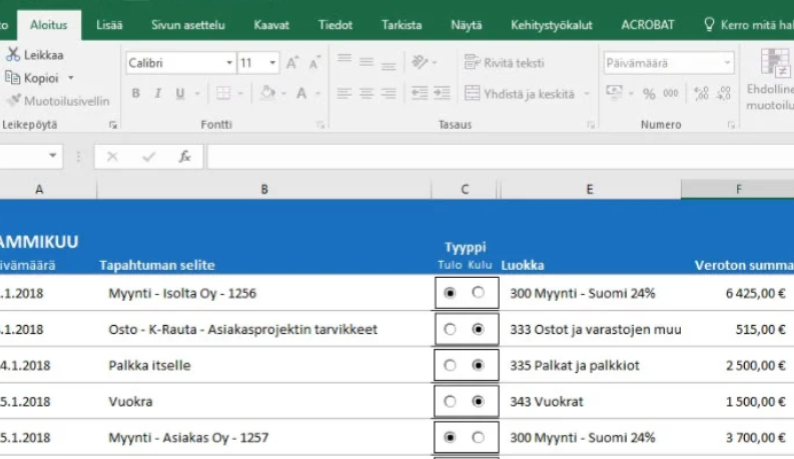
Task: Align cell content to middle vertically
Action: click(367, 63)
